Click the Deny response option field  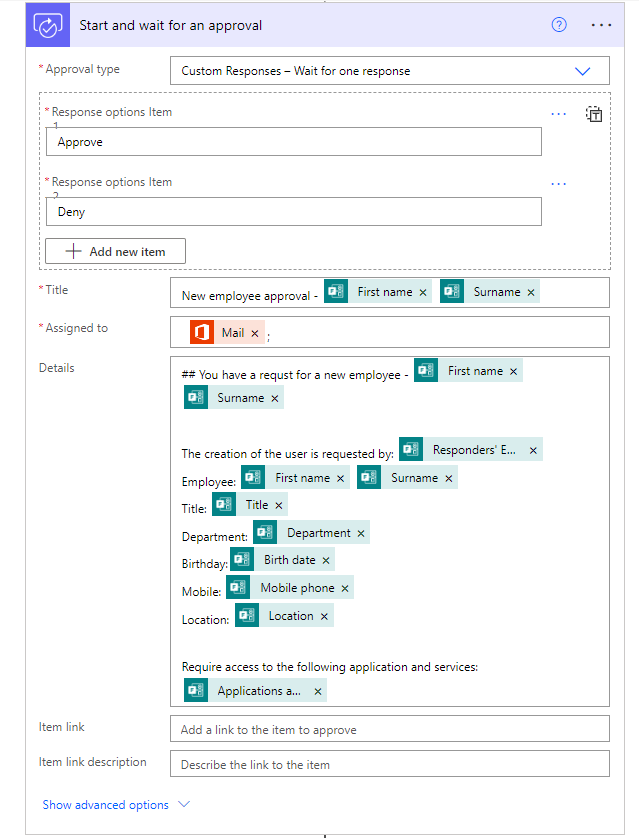point(294,212)
